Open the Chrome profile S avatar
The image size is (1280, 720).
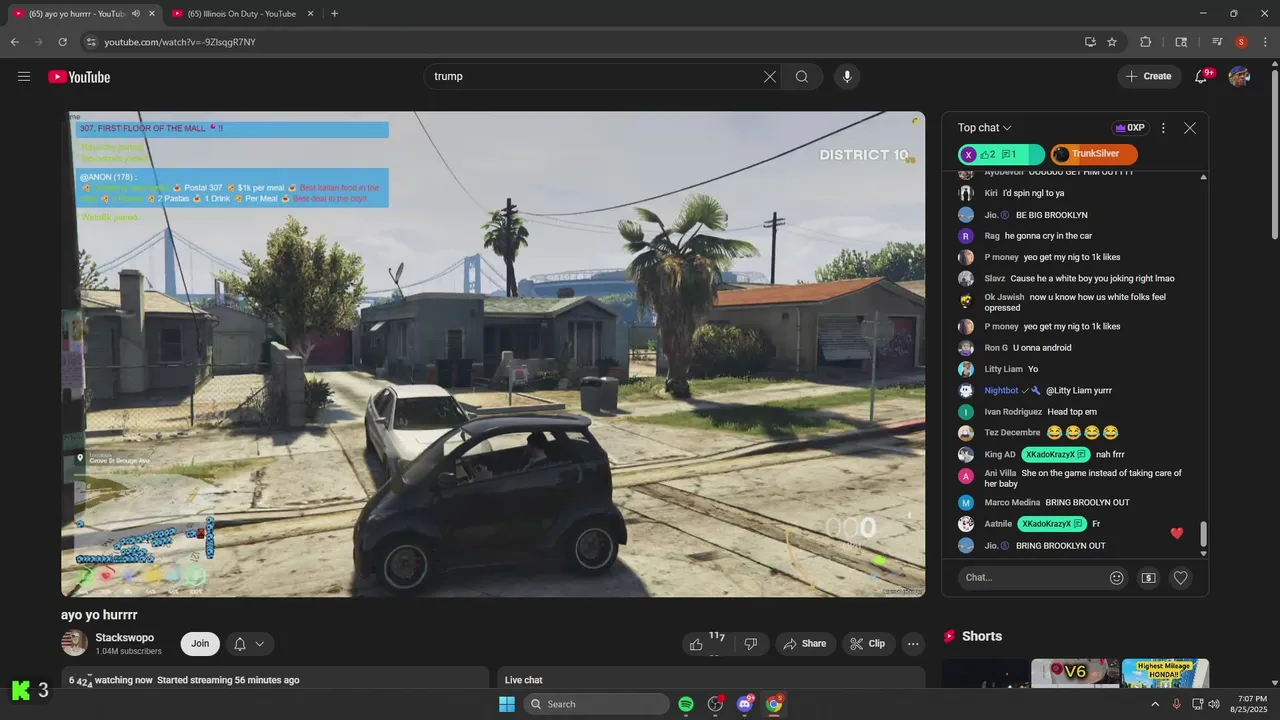coord(1241,42)
